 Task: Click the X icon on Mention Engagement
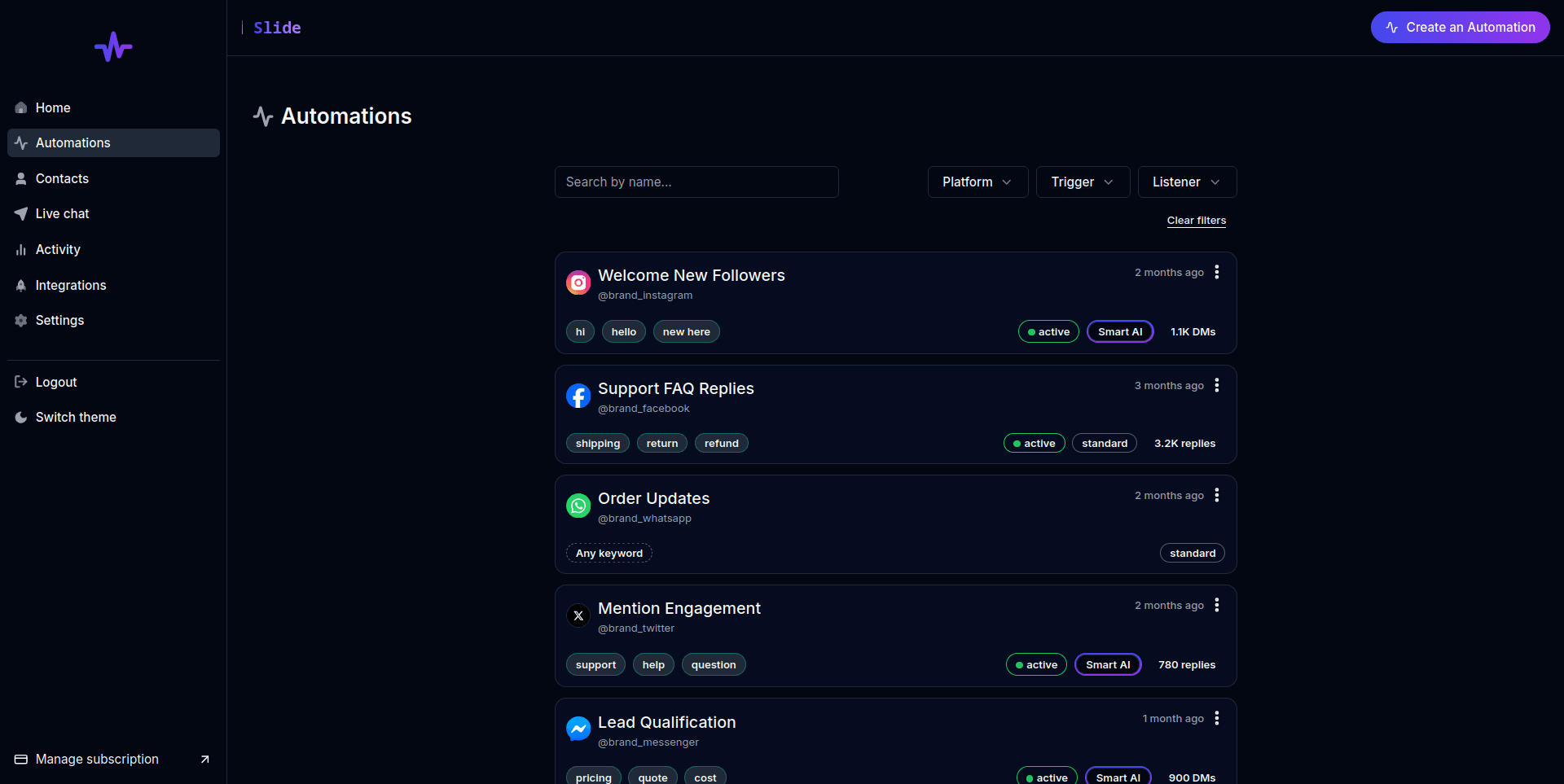[578, 615]
